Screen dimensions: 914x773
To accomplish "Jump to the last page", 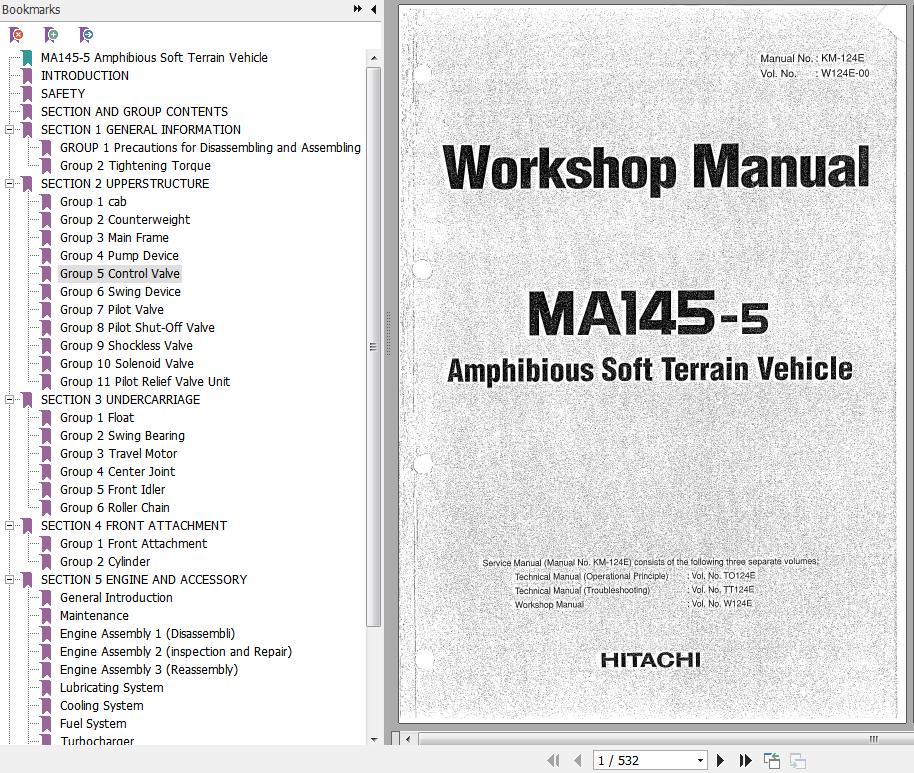I will [745, 760].
